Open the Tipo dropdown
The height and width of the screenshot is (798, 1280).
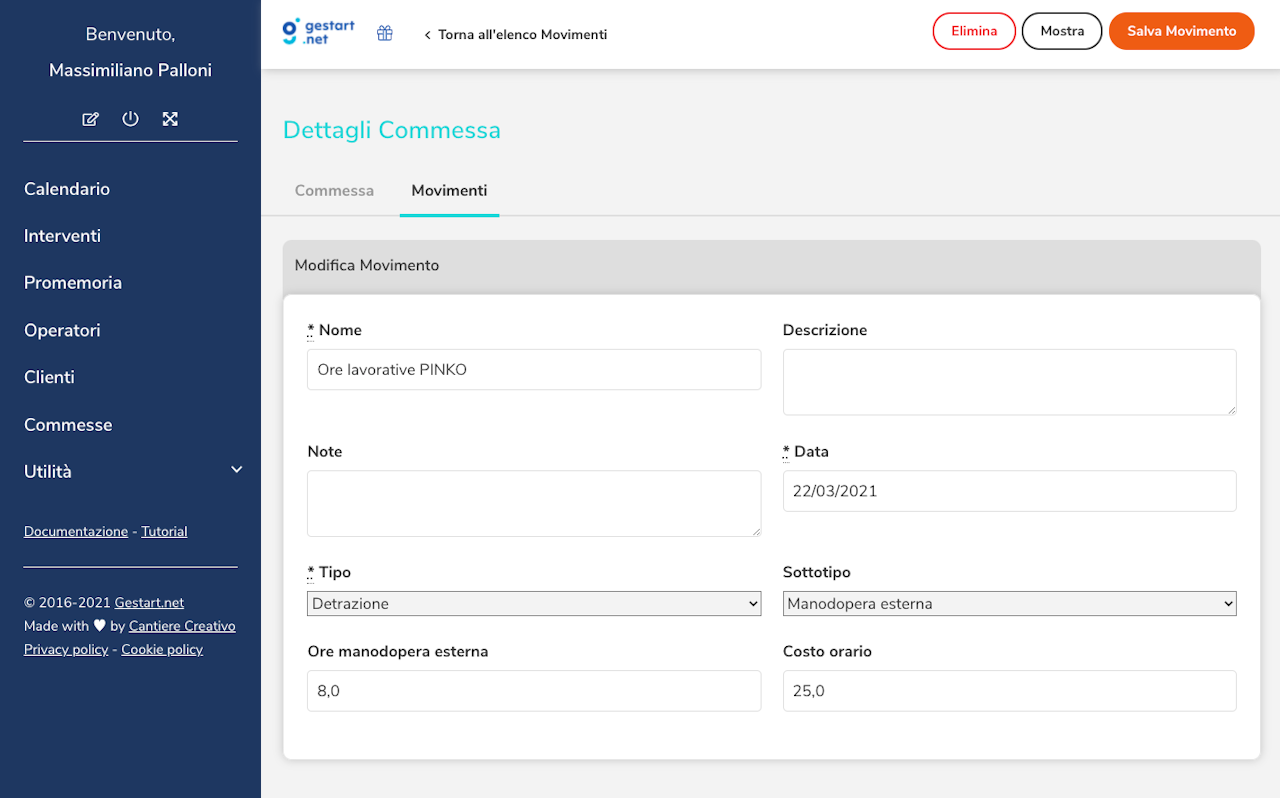[x=534, y=604]
